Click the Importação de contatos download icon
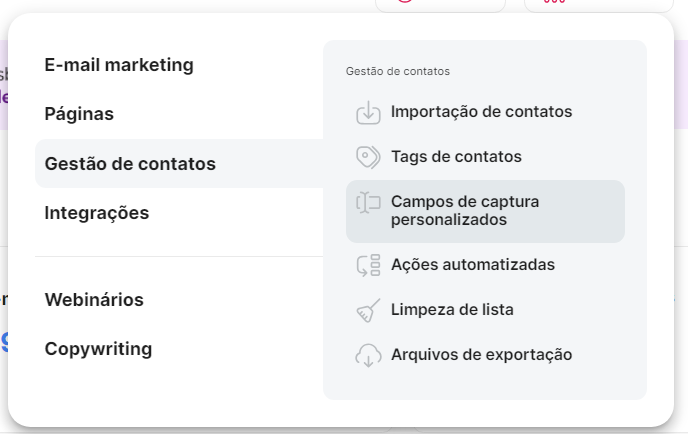 [x=369, y=112]
